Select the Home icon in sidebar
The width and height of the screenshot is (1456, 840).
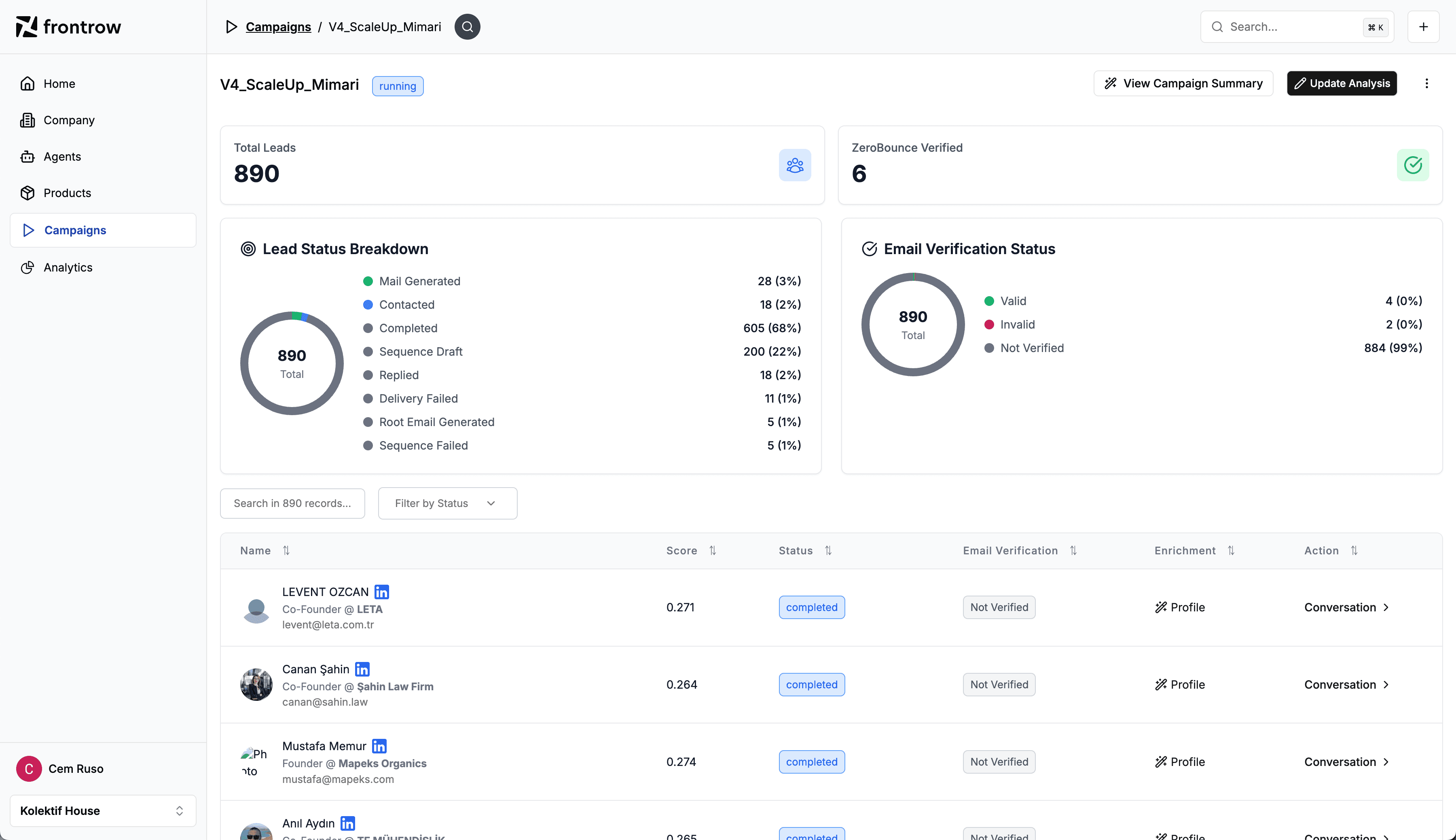28,83
